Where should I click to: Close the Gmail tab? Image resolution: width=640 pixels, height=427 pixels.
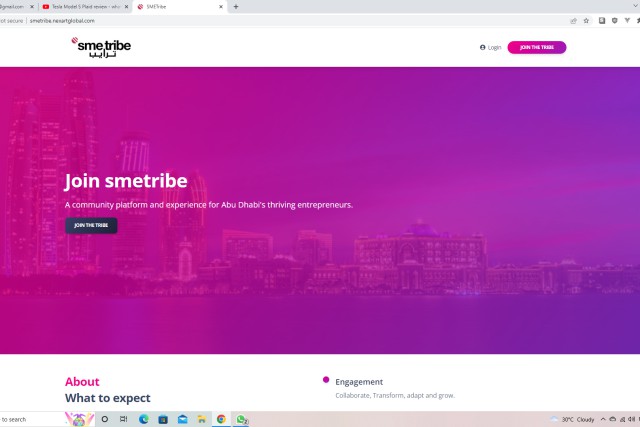pos(32,7)
